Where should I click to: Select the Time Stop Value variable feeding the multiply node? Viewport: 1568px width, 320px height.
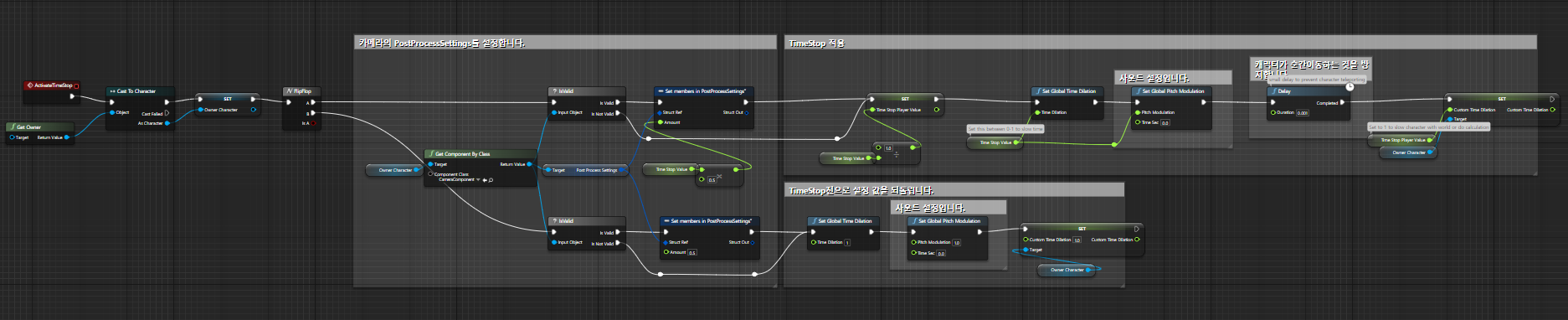pos(671,169)
